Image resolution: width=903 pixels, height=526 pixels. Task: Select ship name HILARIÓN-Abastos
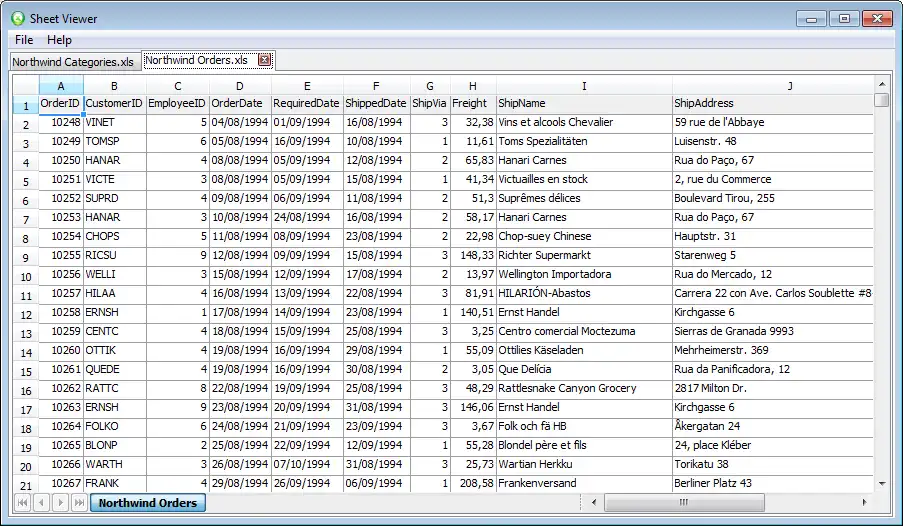pyautogui.click(x=585, y=293)
